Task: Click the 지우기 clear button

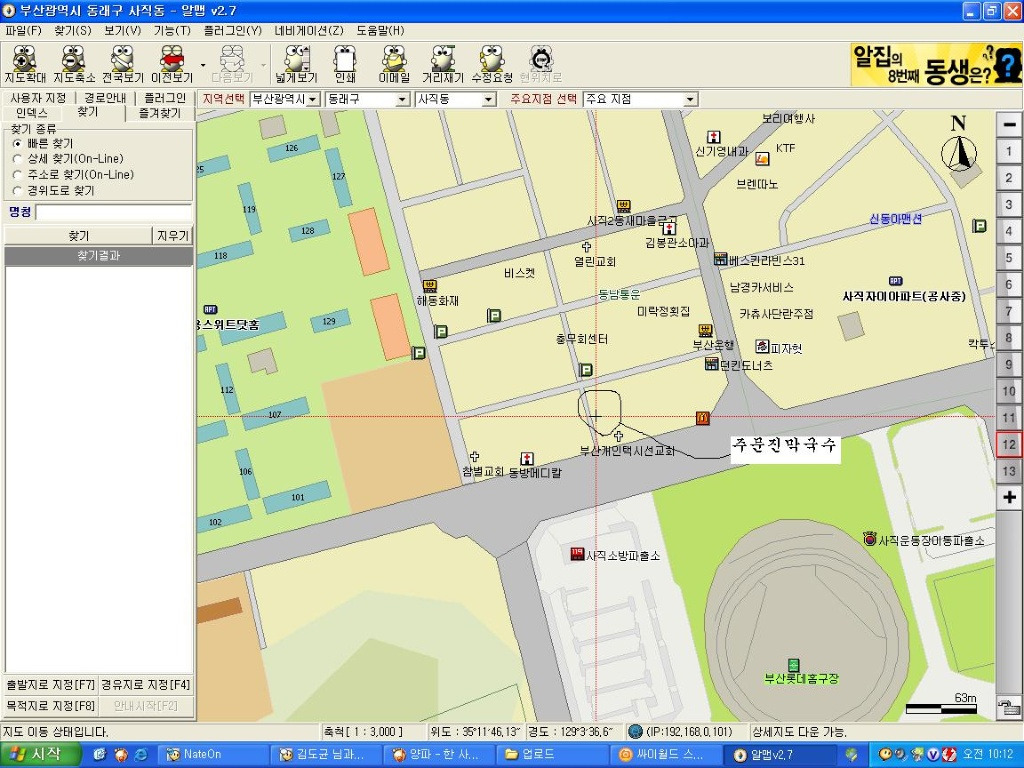Action: pyautogui.click(x=172, y=235)
